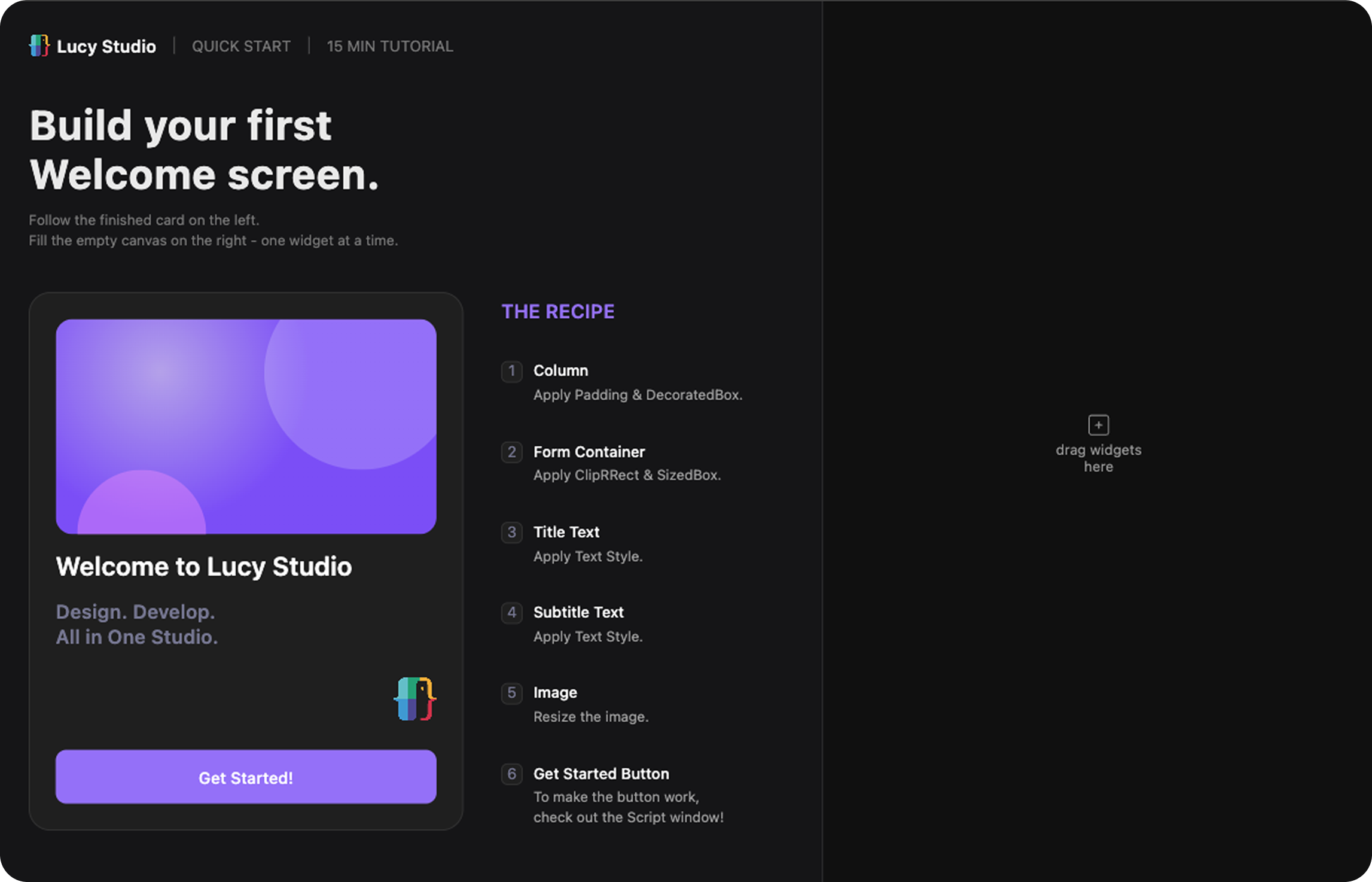Click 'Apply Padding & DecoratedBox.' description
The height and width of the screenshot is (882, 1372).
(x=638, y=395)
